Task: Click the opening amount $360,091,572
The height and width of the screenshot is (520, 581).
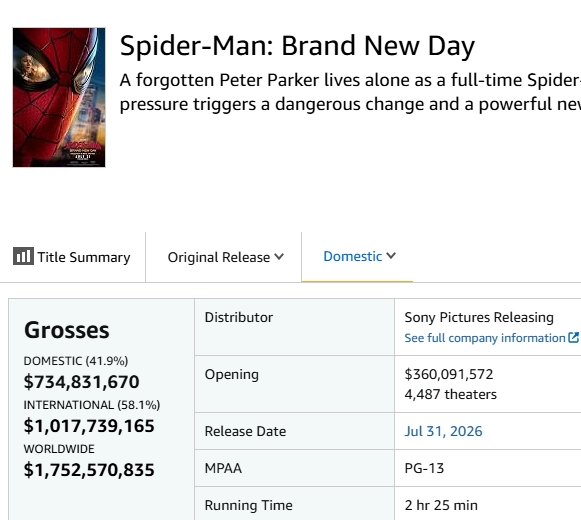Action: coord(449,374)
